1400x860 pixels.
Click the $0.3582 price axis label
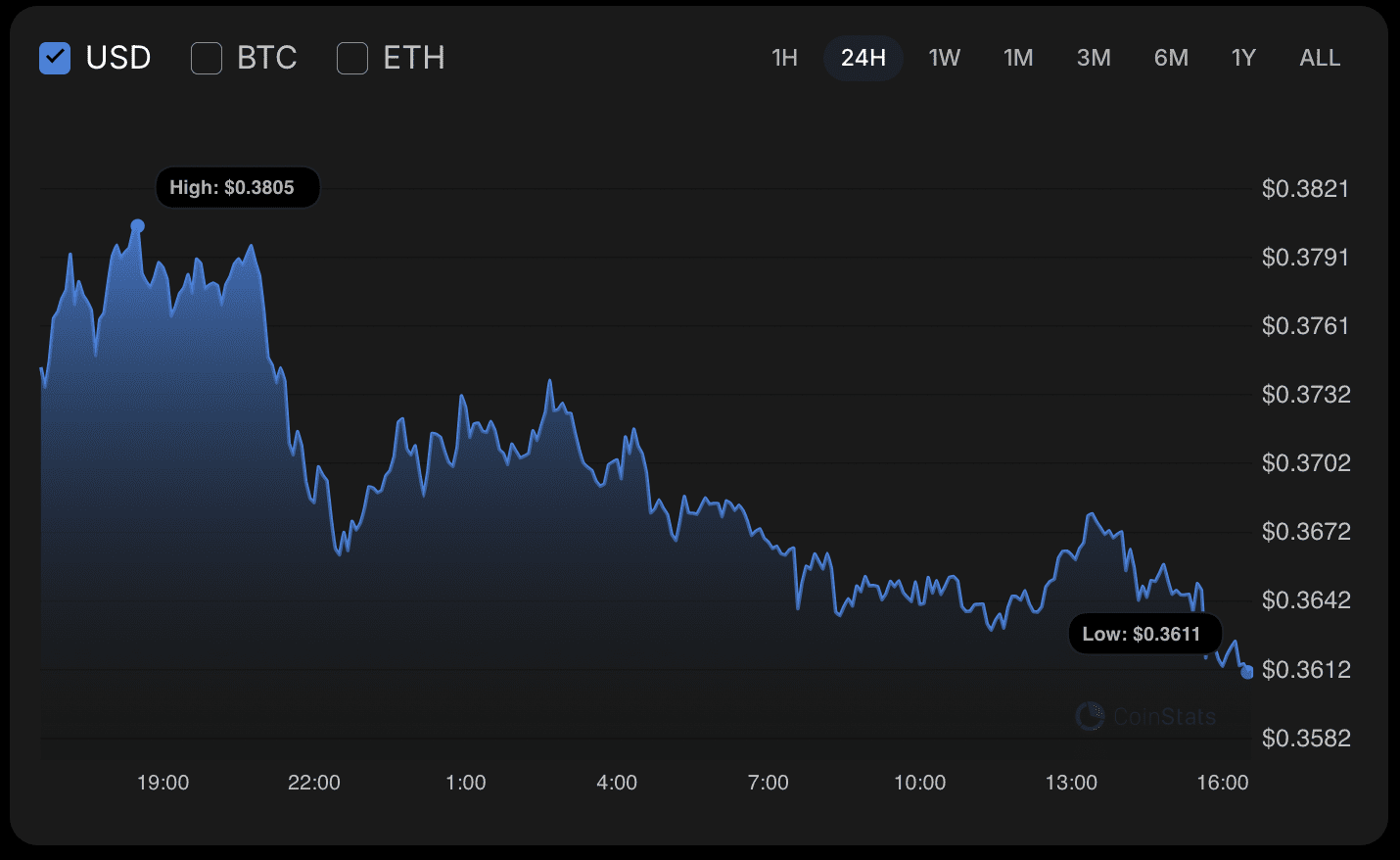click(1305, 739)
